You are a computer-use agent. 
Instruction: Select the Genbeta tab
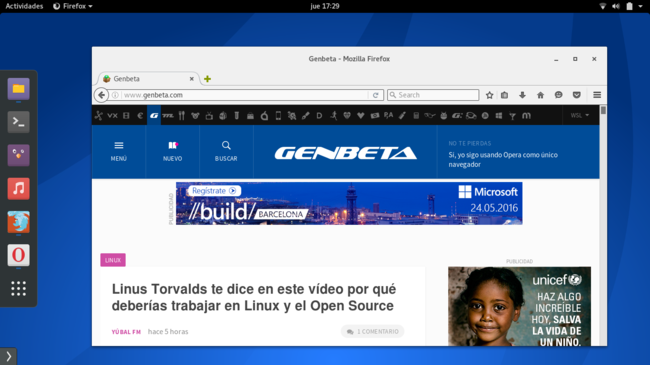click(148, 79)
